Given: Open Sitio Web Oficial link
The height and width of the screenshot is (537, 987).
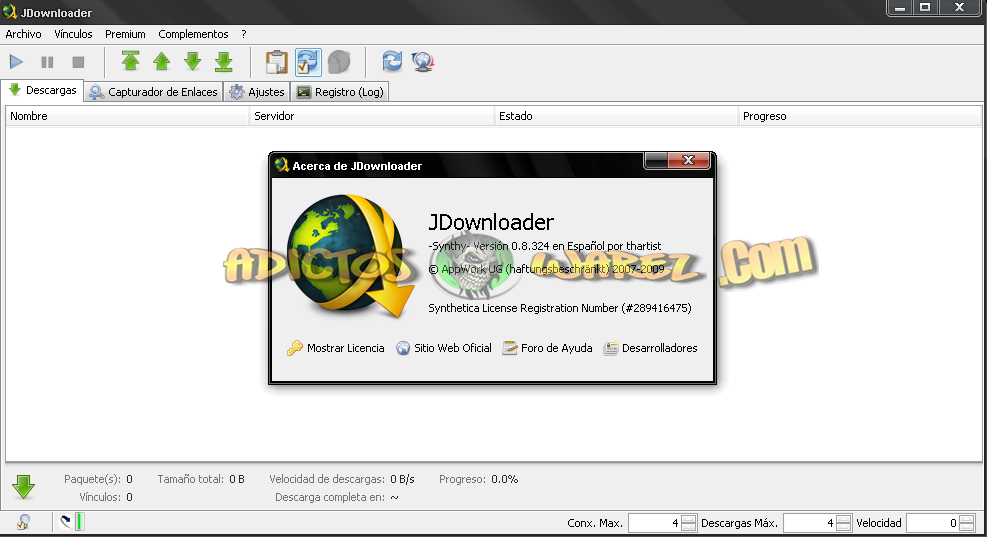Looking at the screenshot, I should tap(453, 348).
